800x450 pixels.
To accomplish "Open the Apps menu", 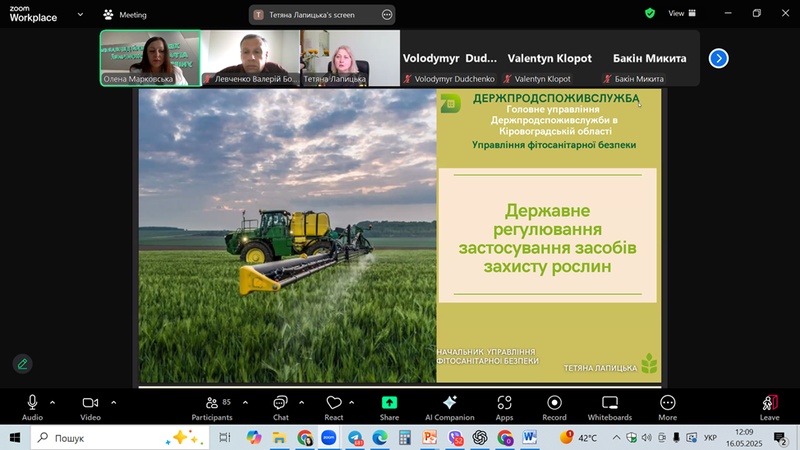I will [x=504, y=406].
